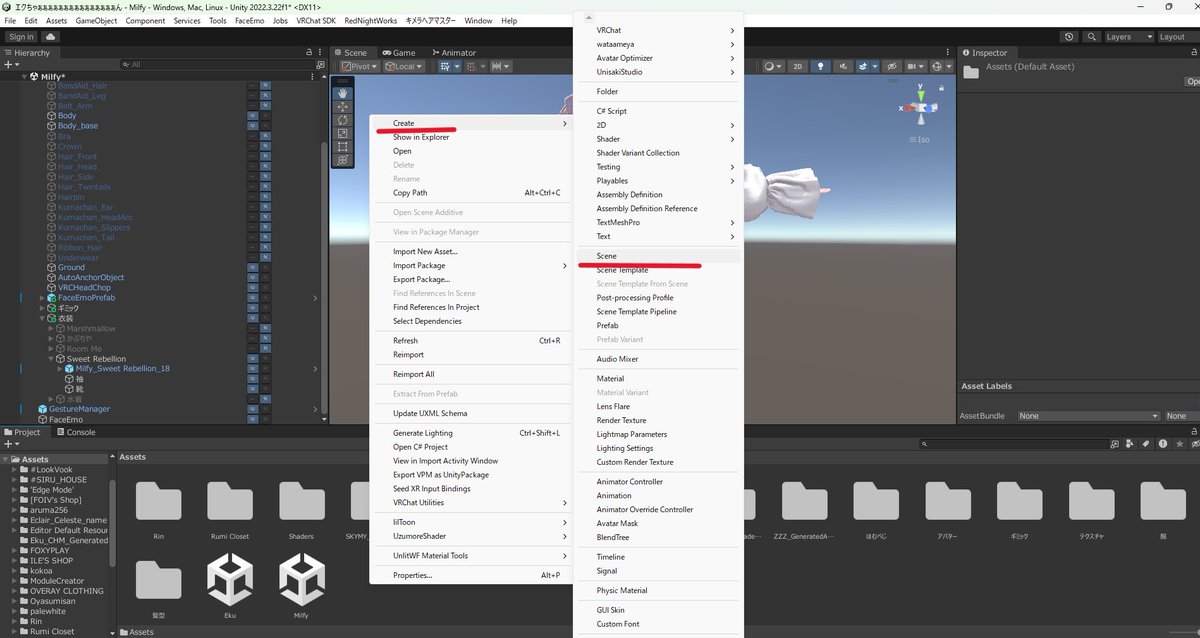Open the Gizmos dropdown arrow
Screen dimensions: 1200x638
(948, 66)
